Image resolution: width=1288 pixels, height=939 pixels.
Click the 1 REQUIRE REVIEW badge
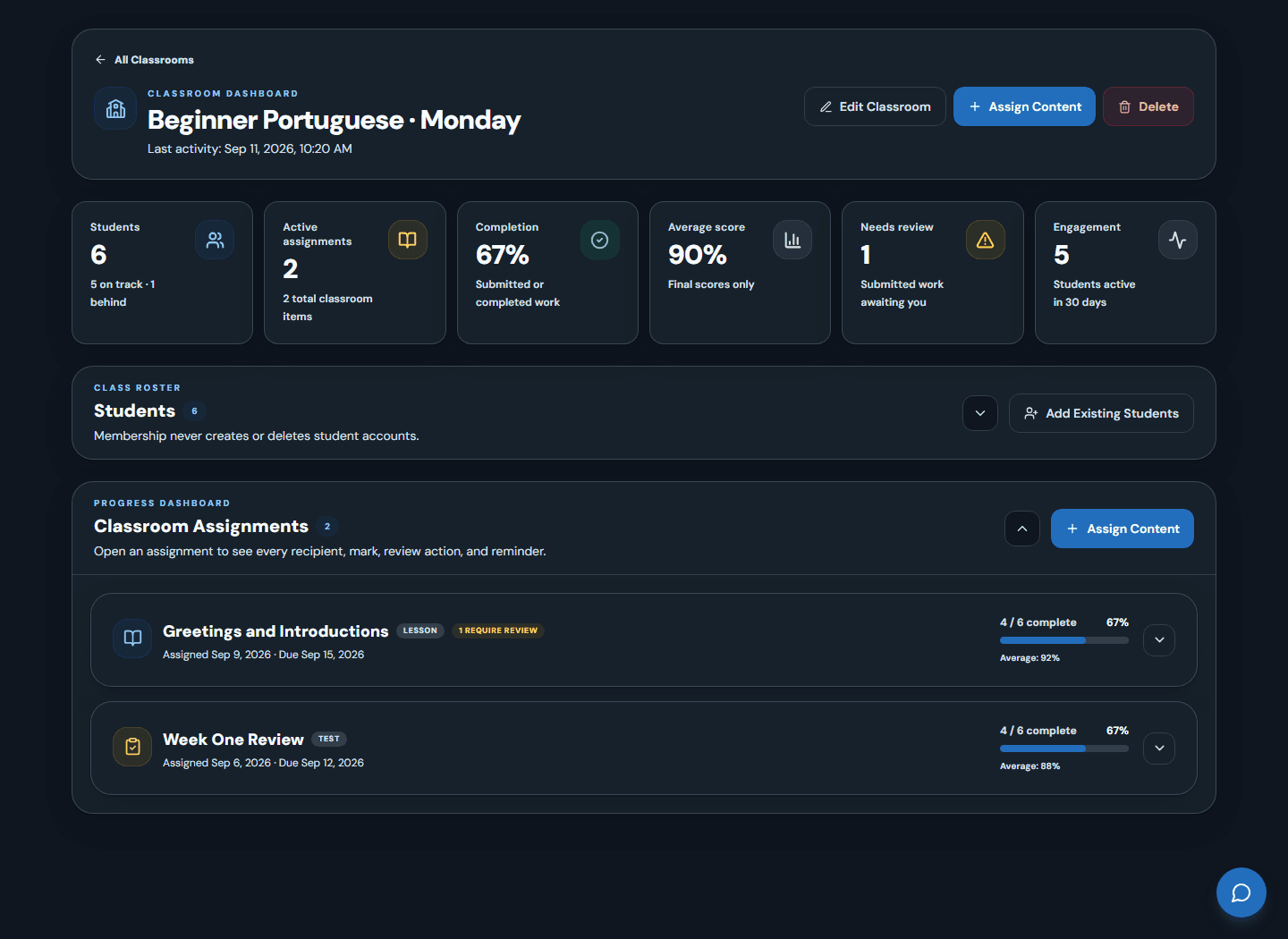[498, 630]
